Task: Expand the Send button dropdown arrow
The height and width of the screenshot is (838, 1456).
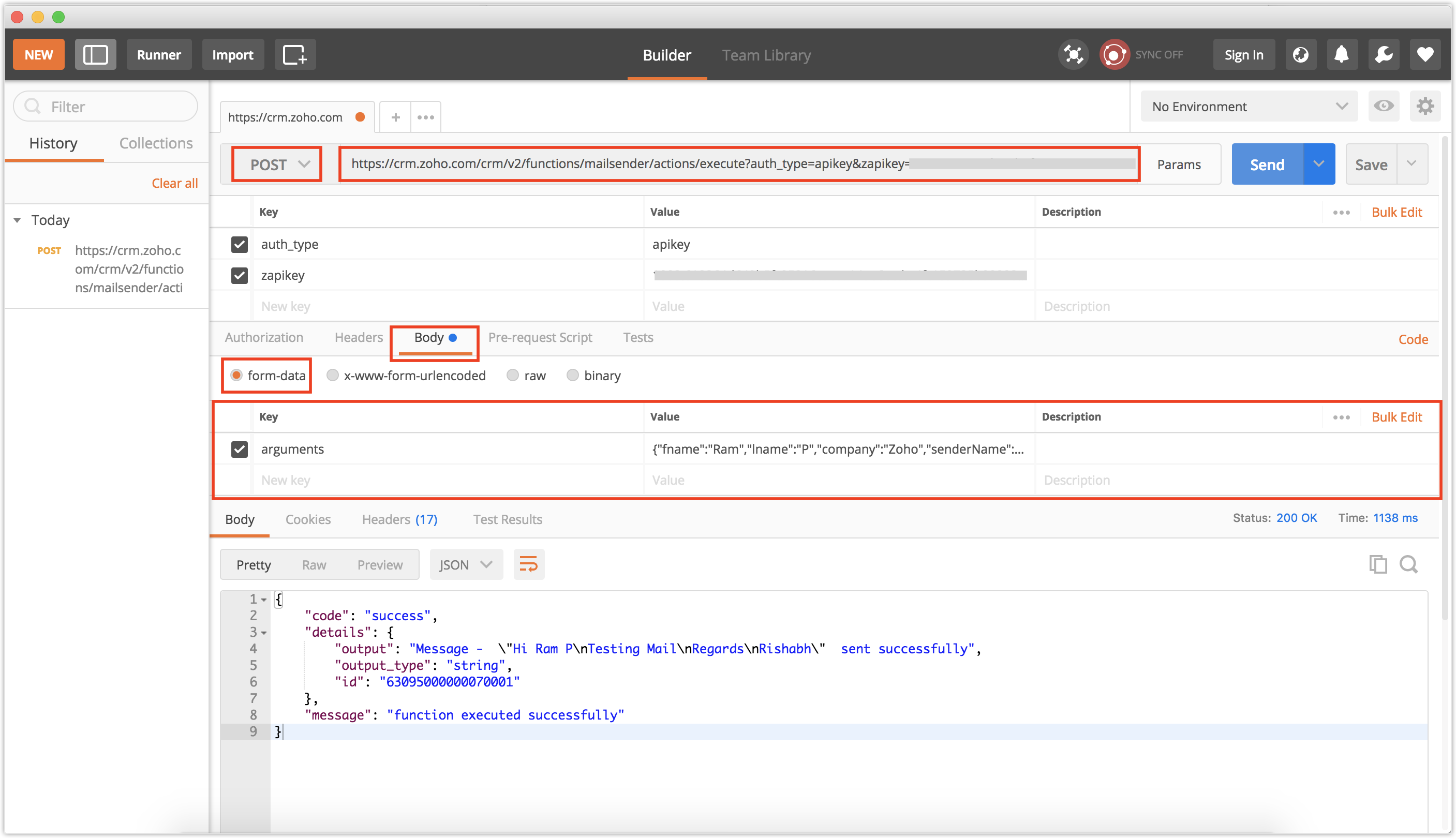Action: point(1319,164)
